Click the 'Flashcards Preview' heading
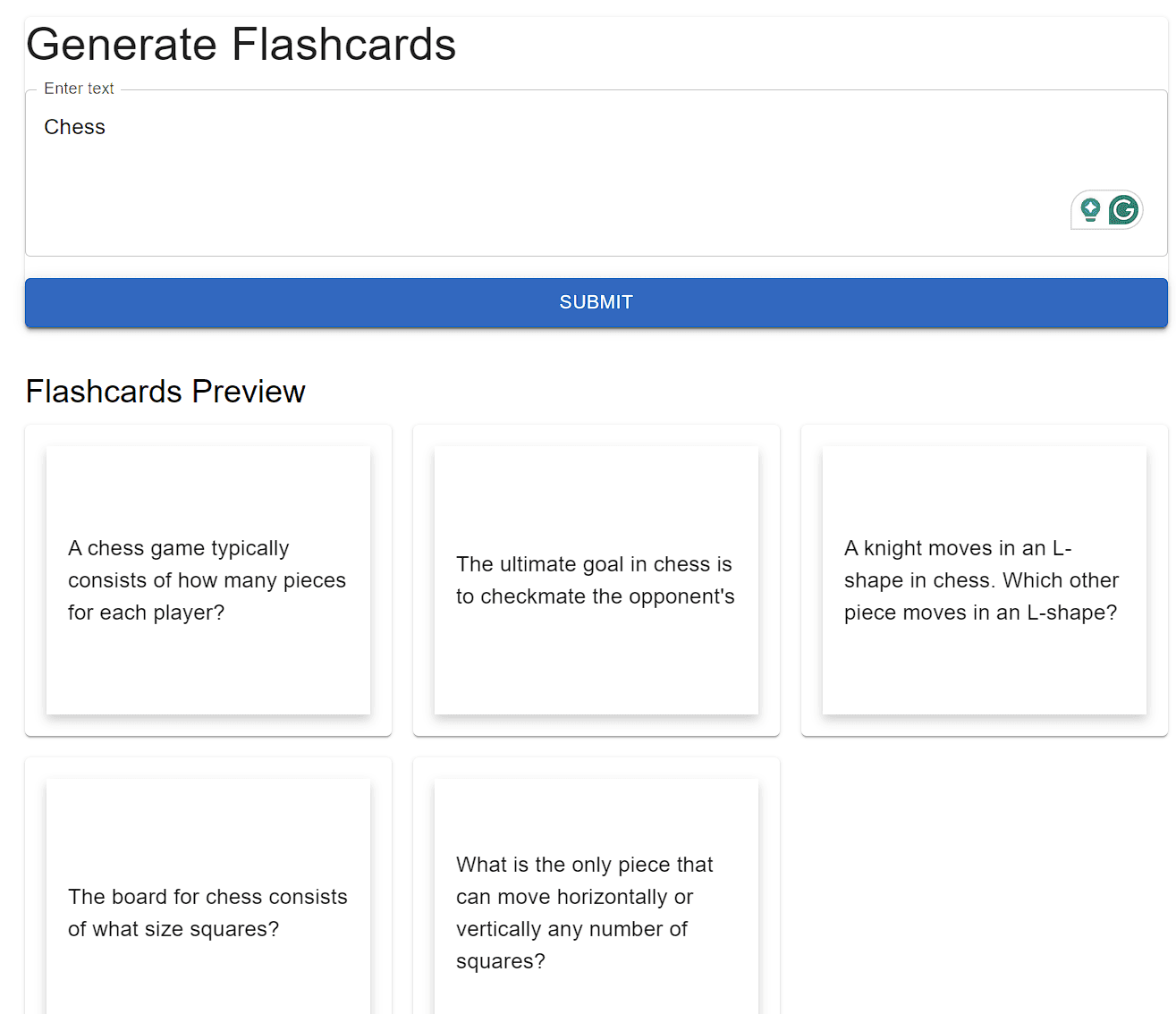 tap(165, 392)
